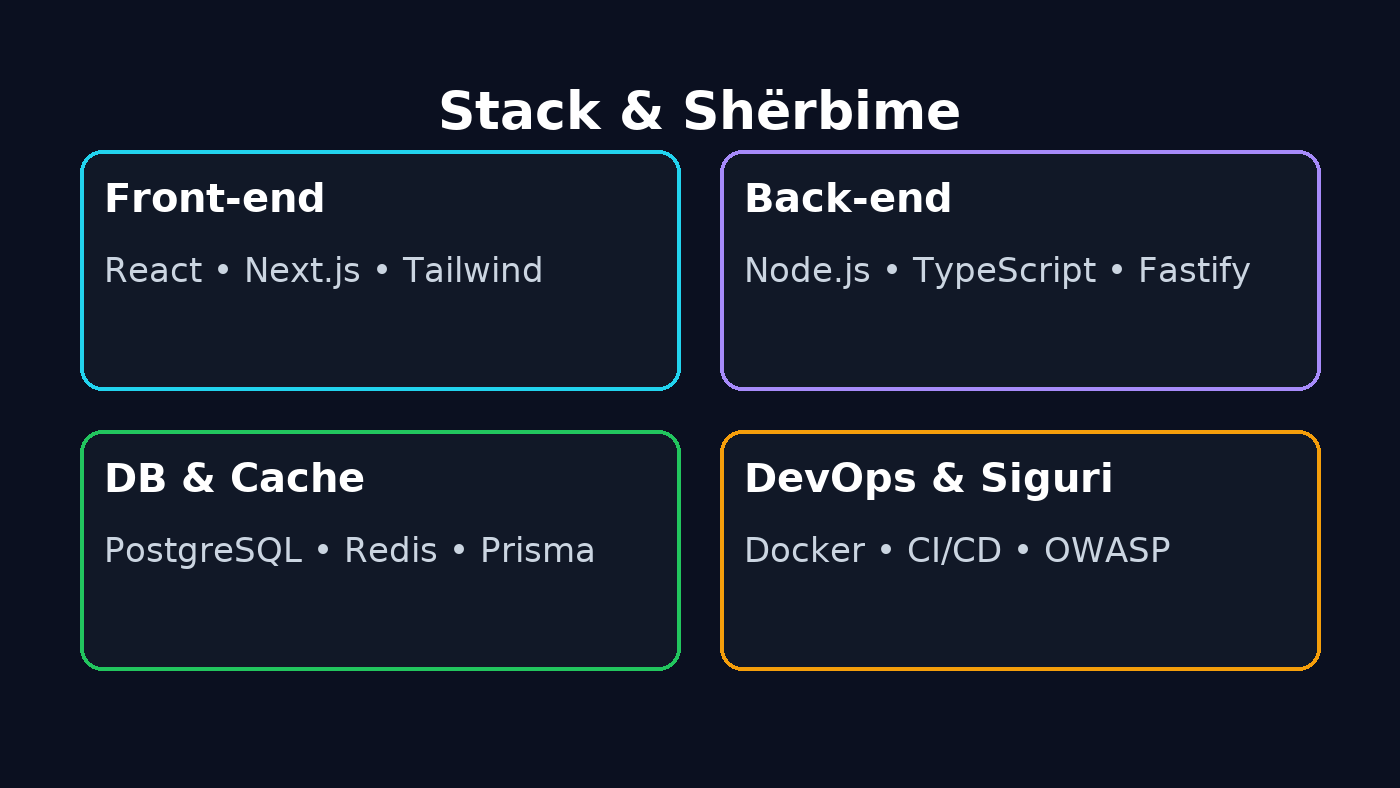Select "Prisma" in the DB & Cache card
Image resolution: width=1400 pixels, height=788 pixels.
tap(537, 550)
